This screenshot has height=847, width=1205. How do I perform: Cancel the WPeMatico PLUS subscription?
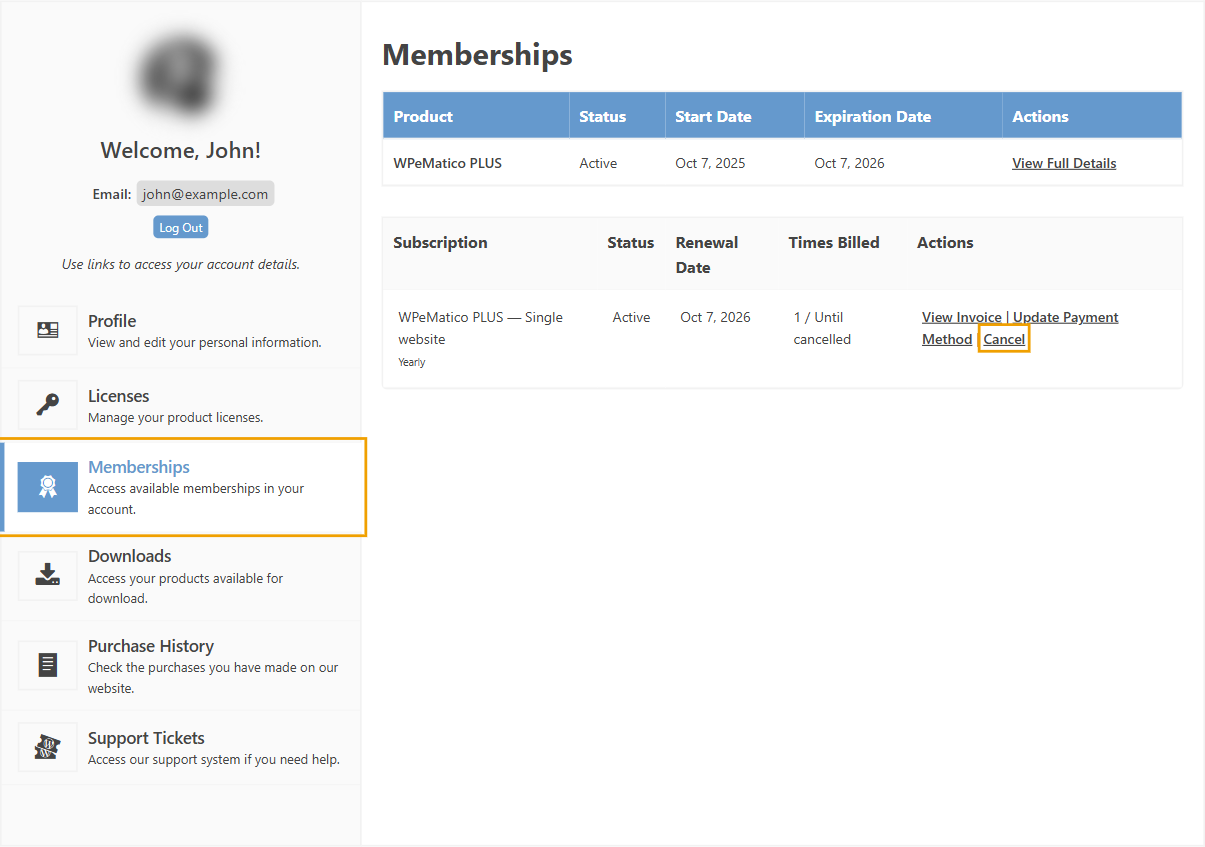[x=1004, y=339]
